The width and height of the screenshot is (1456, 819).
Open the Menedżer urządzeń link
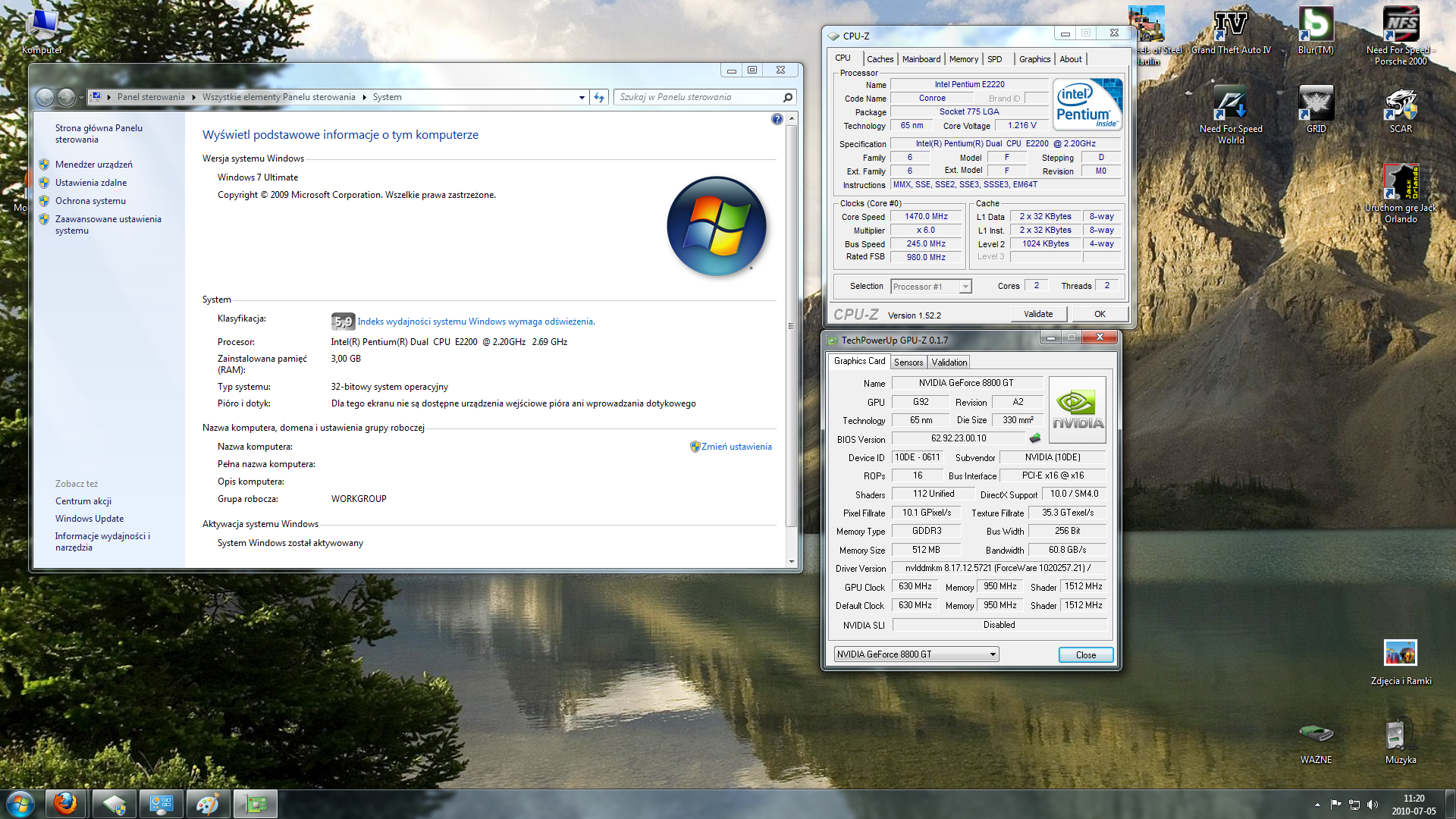[x=93, y=165]
